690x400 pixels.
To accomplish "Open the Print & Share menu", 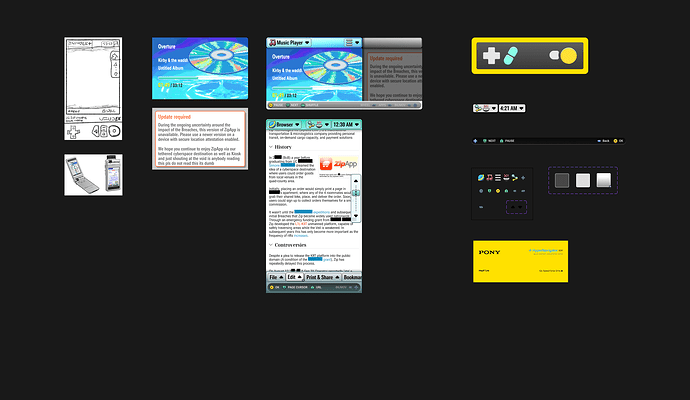I will [323, 277].
